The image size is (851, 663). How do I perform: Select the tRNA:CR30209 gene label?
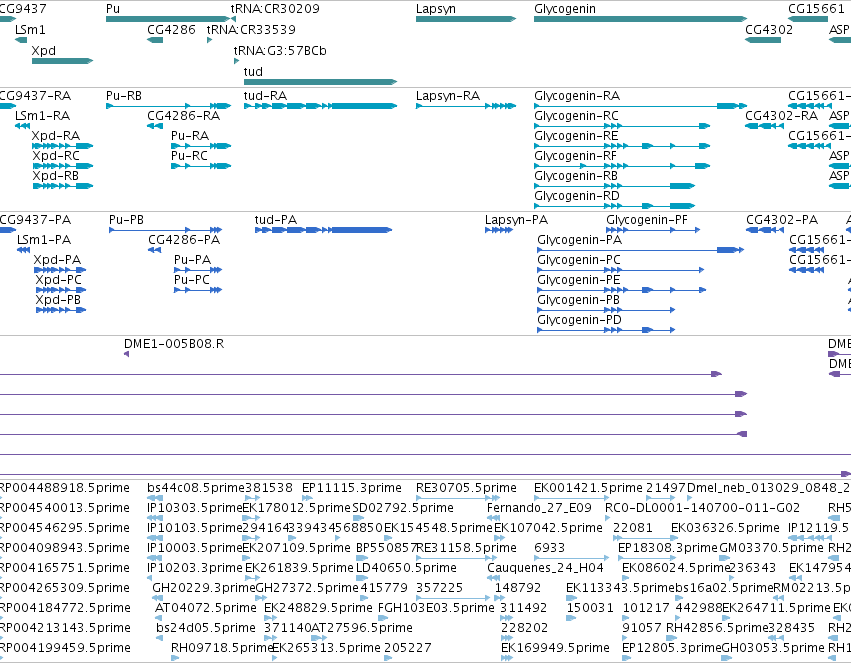pyautogui.click(x=275, y=9)
